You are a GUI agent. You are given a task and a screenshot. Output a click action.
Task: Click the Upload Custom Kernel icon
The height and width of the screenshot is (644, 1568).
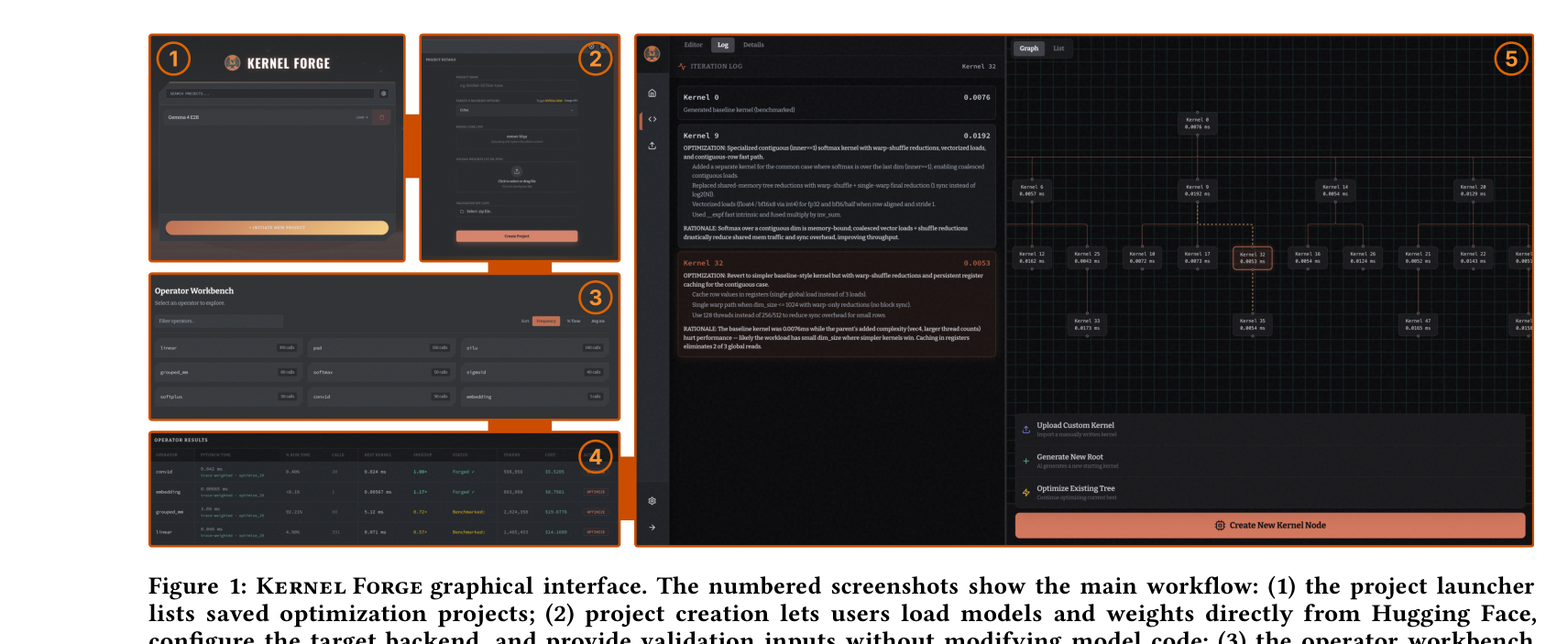coord(1025,429)
